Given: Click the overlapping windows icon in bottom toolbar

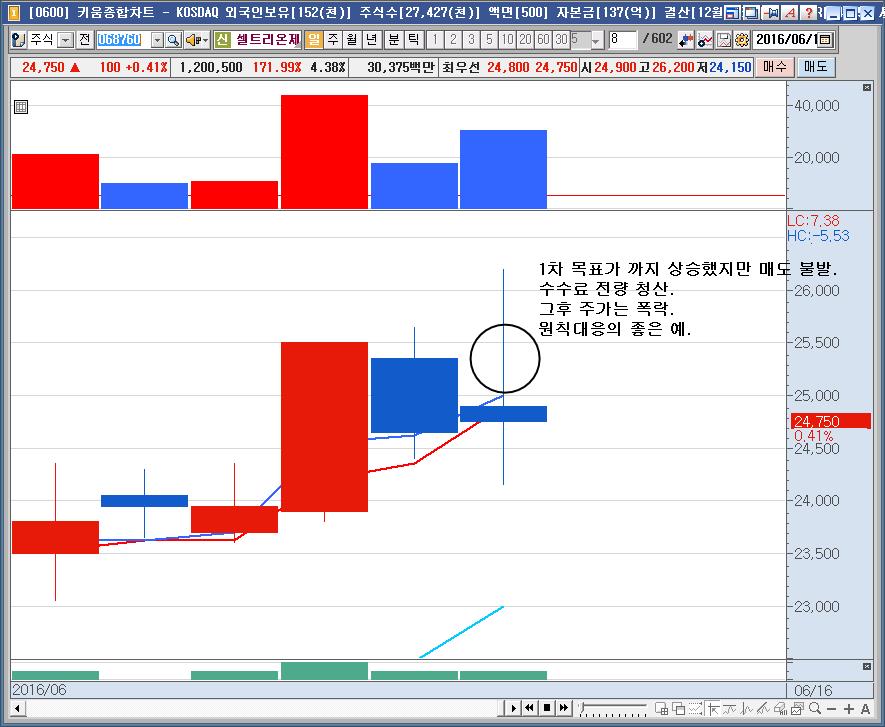Looking at the screenshot, I should (678, 708).
